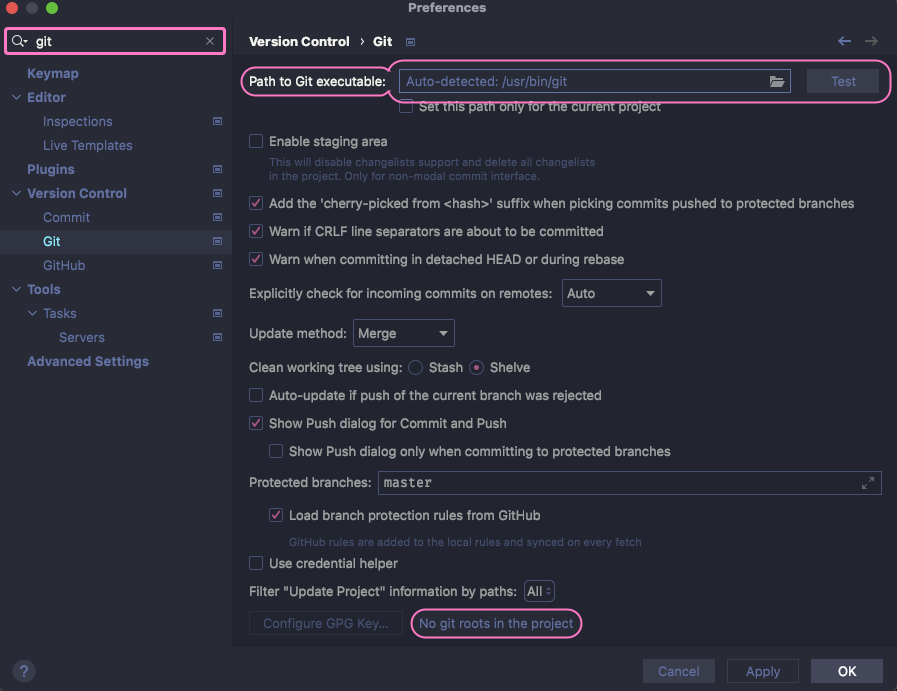The height and width of the screenshot is (691, 897).
Task: Open the incoming commits Auto dropdown
Action: tap(612, 293)
